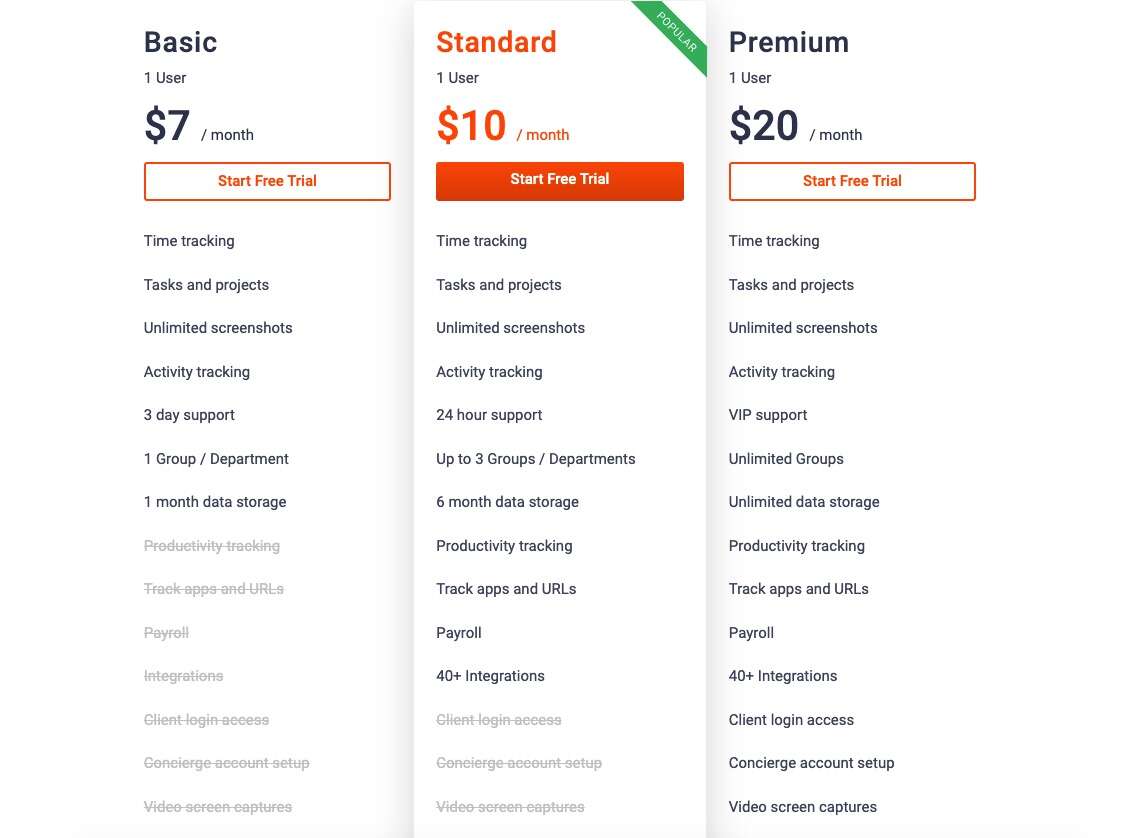Click Unlimited data storage under Premium
The width and height of the screenshot is (1140, 838).
[x=804, y=502]
